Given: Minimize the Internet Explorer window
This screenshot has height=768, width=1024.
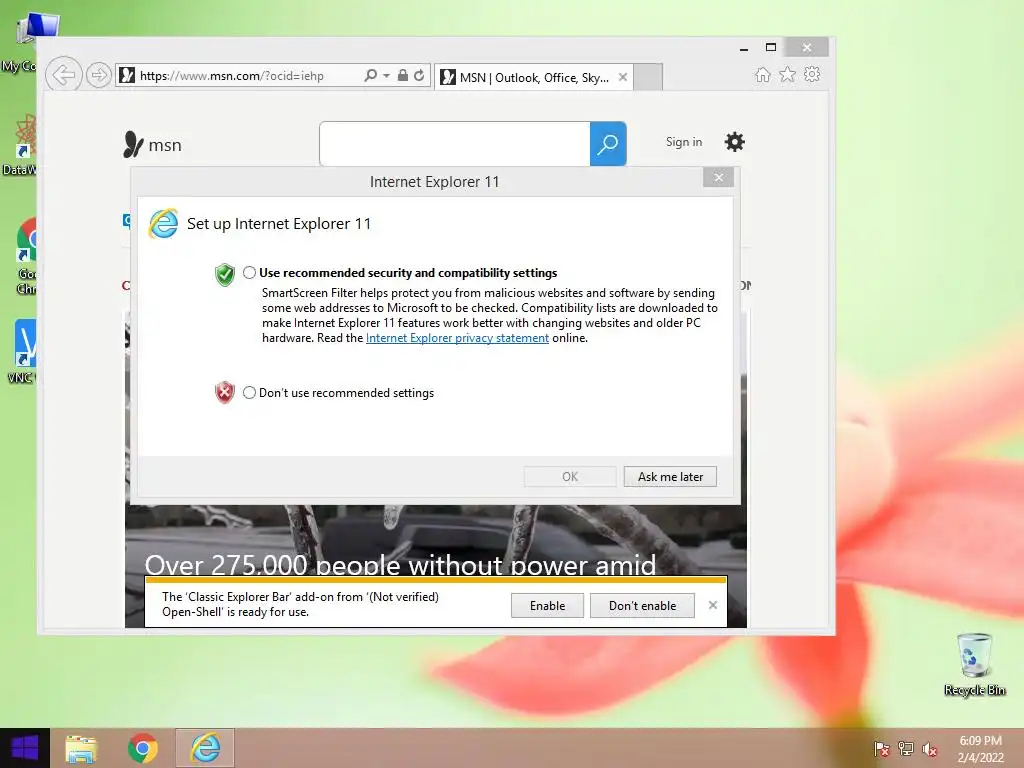Looking at the screenshot, I should [744, 47].
